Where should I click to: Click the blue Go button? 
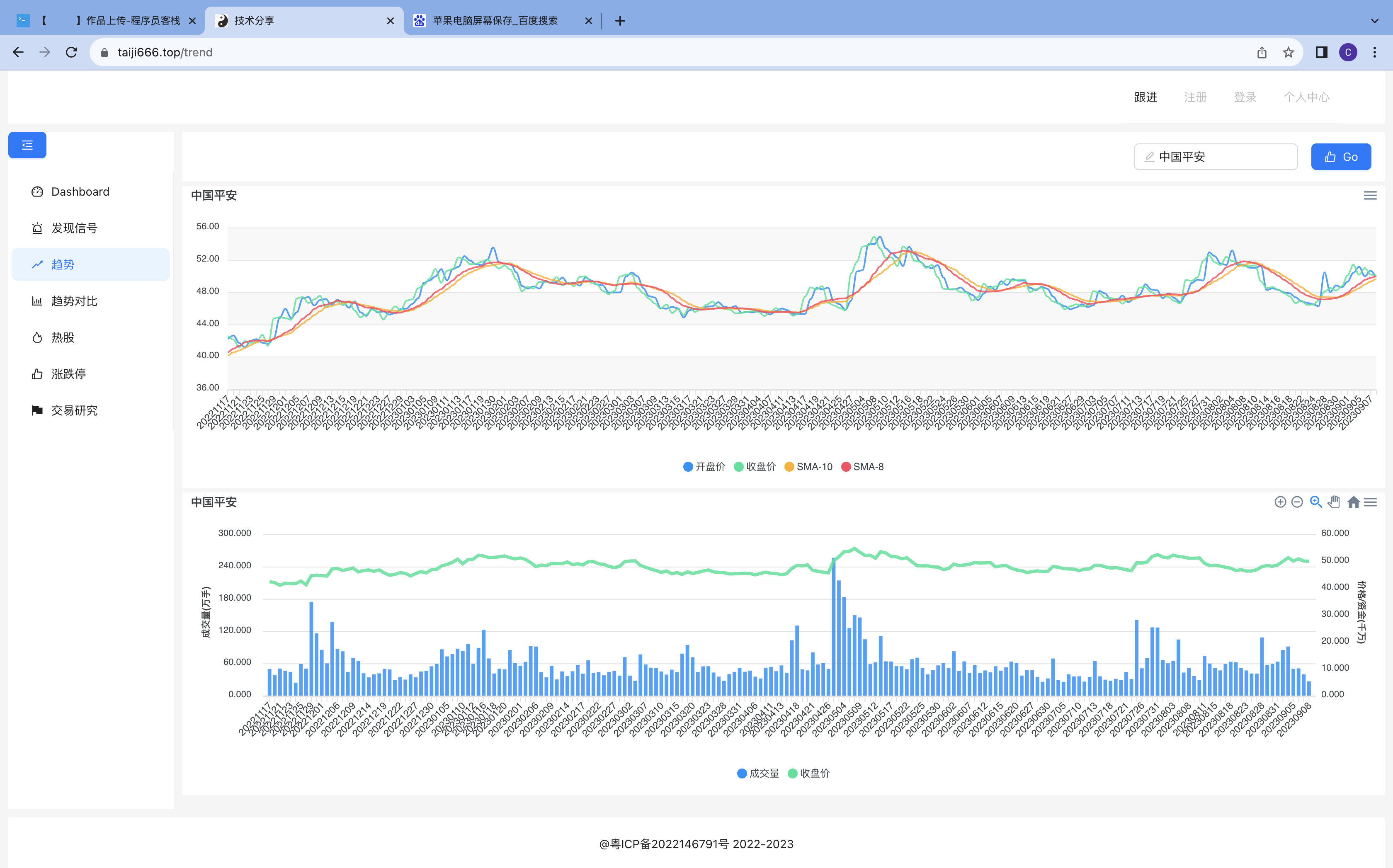click(1341, 157)
